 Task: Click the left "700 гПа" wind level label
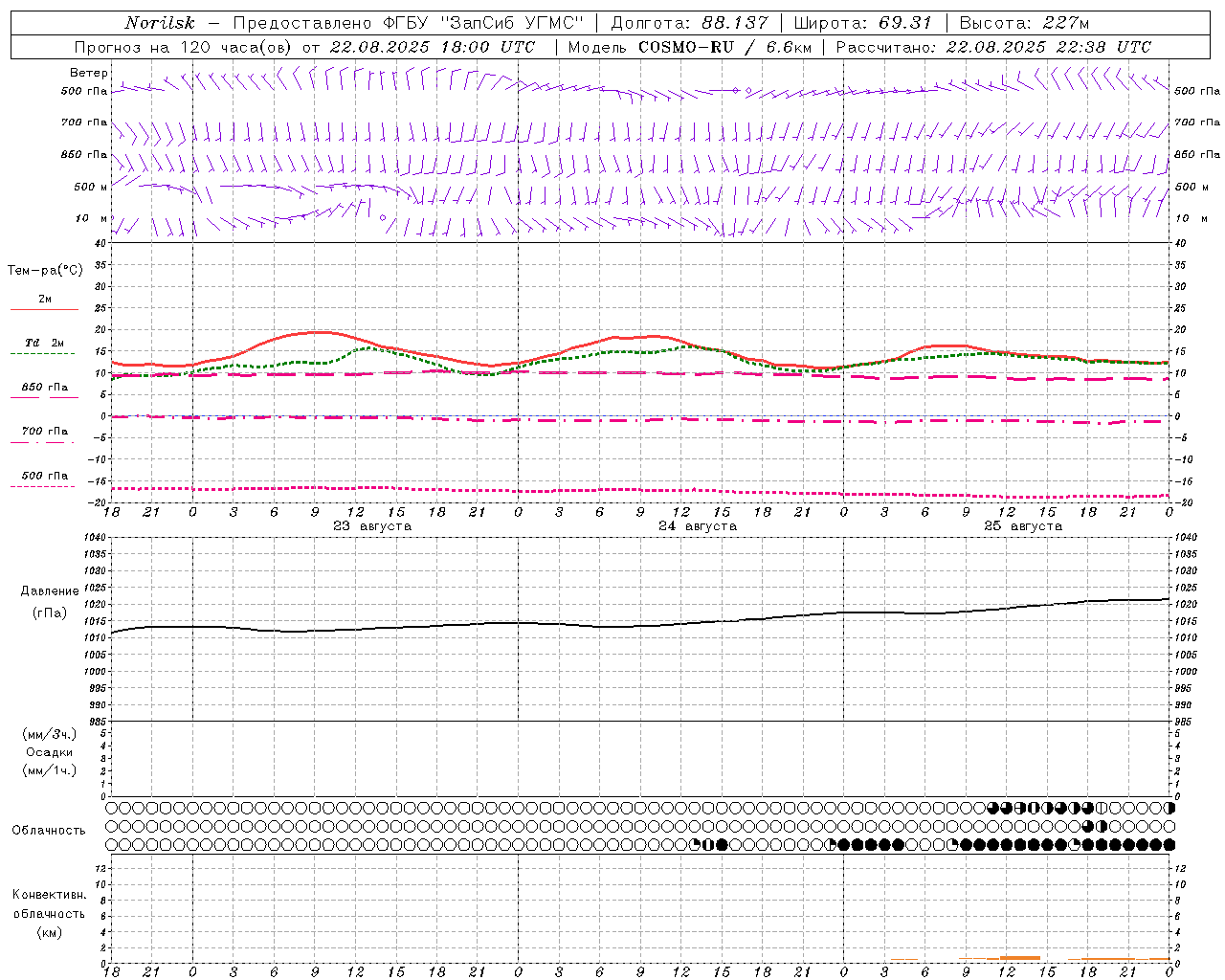84,122
